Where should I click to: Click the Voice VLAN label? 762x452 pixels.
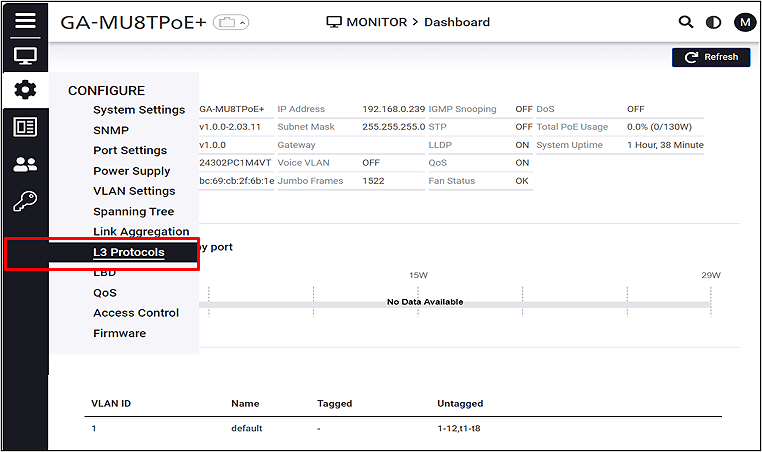click(303, 163)
